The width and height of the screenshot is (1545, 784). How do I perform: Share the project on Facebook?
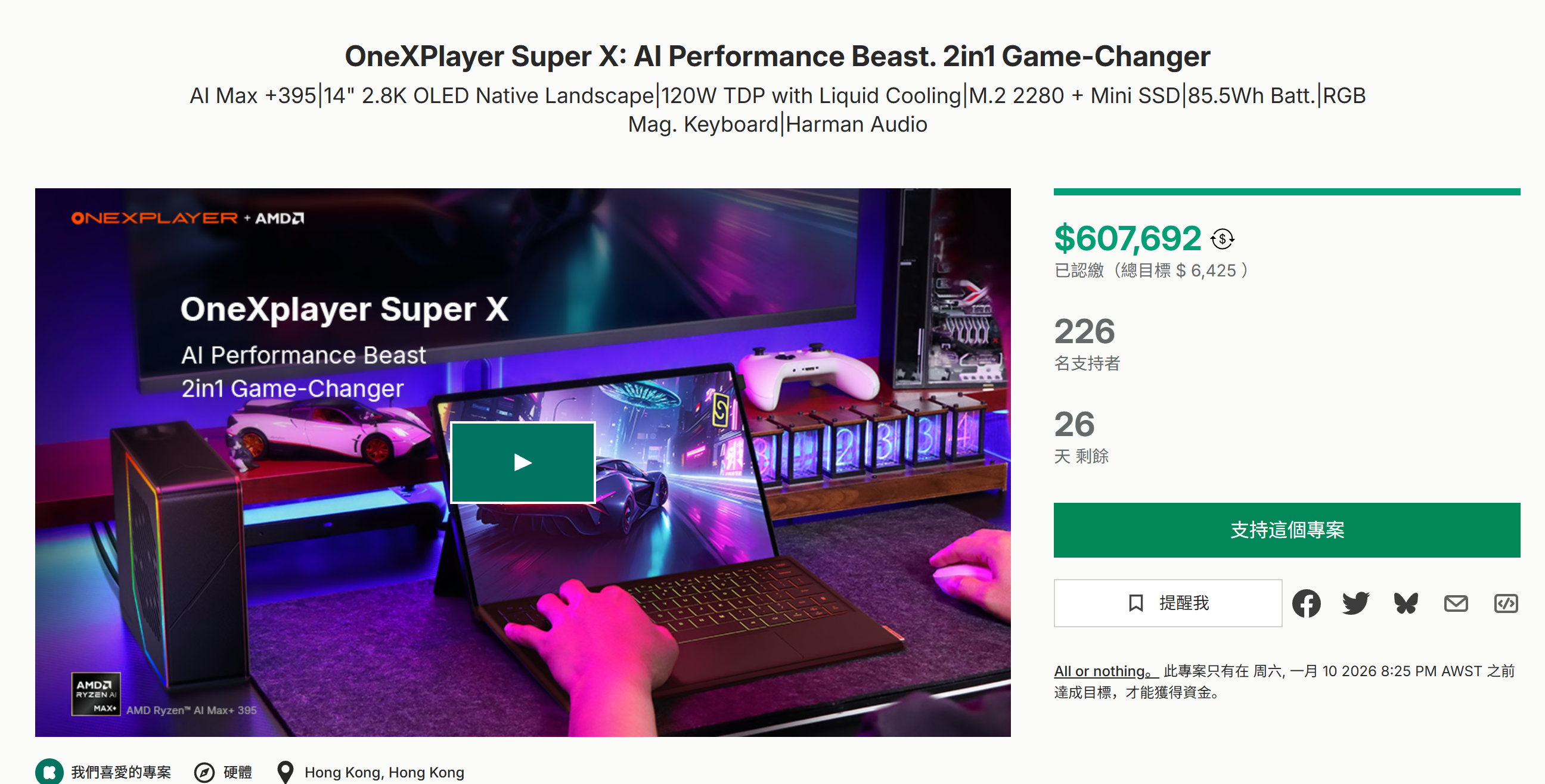[1308, 603]
